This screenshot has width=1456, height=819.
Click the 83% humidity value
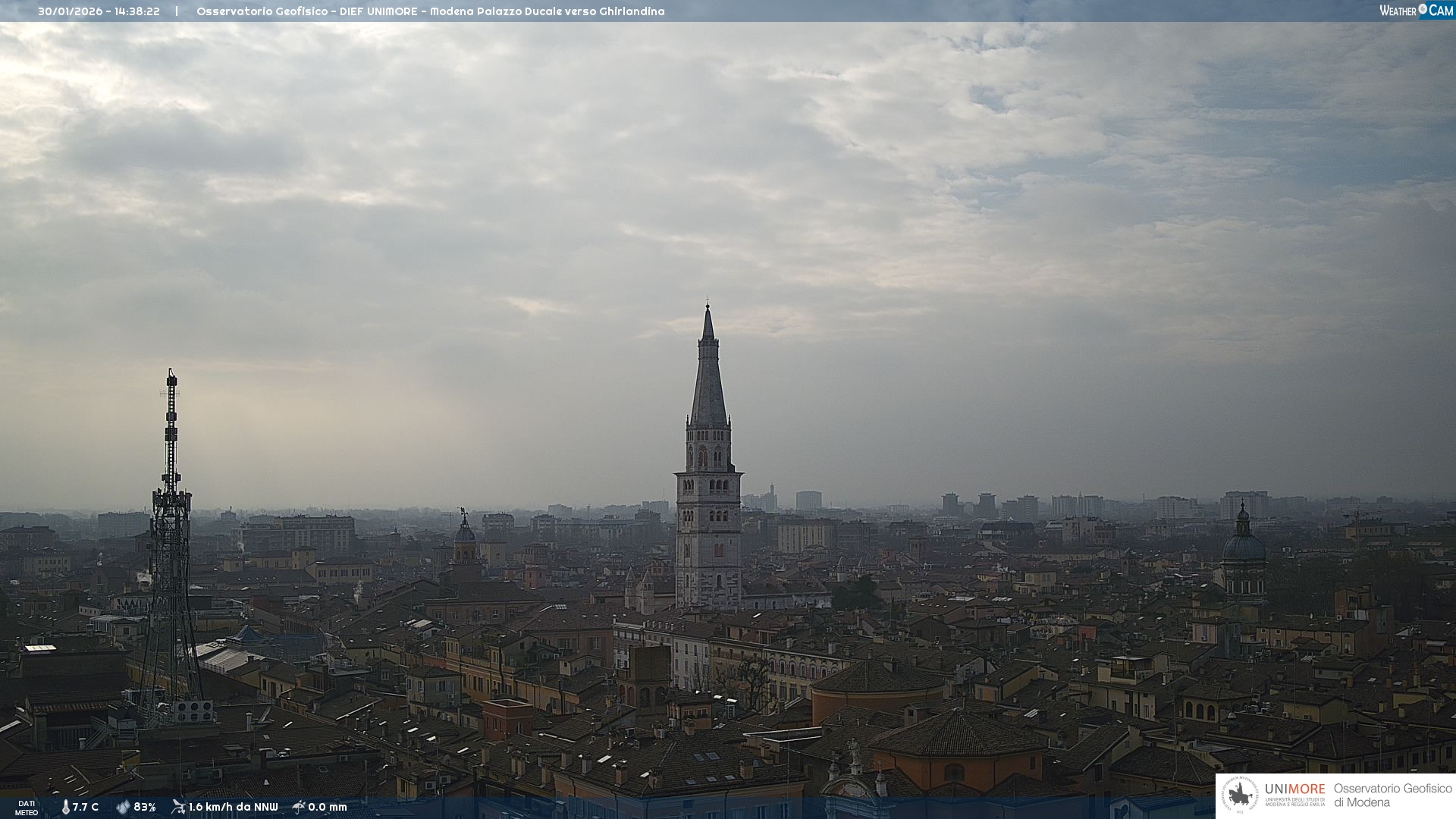click(x=145, y=807)
